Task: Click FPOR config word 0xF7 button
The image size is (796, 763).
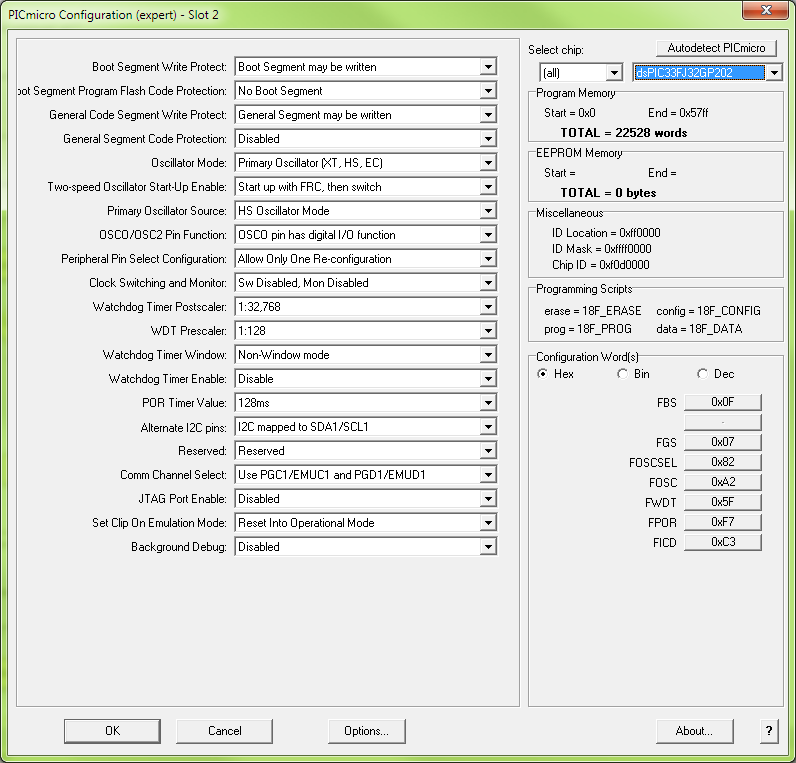Action: (723, 522)
